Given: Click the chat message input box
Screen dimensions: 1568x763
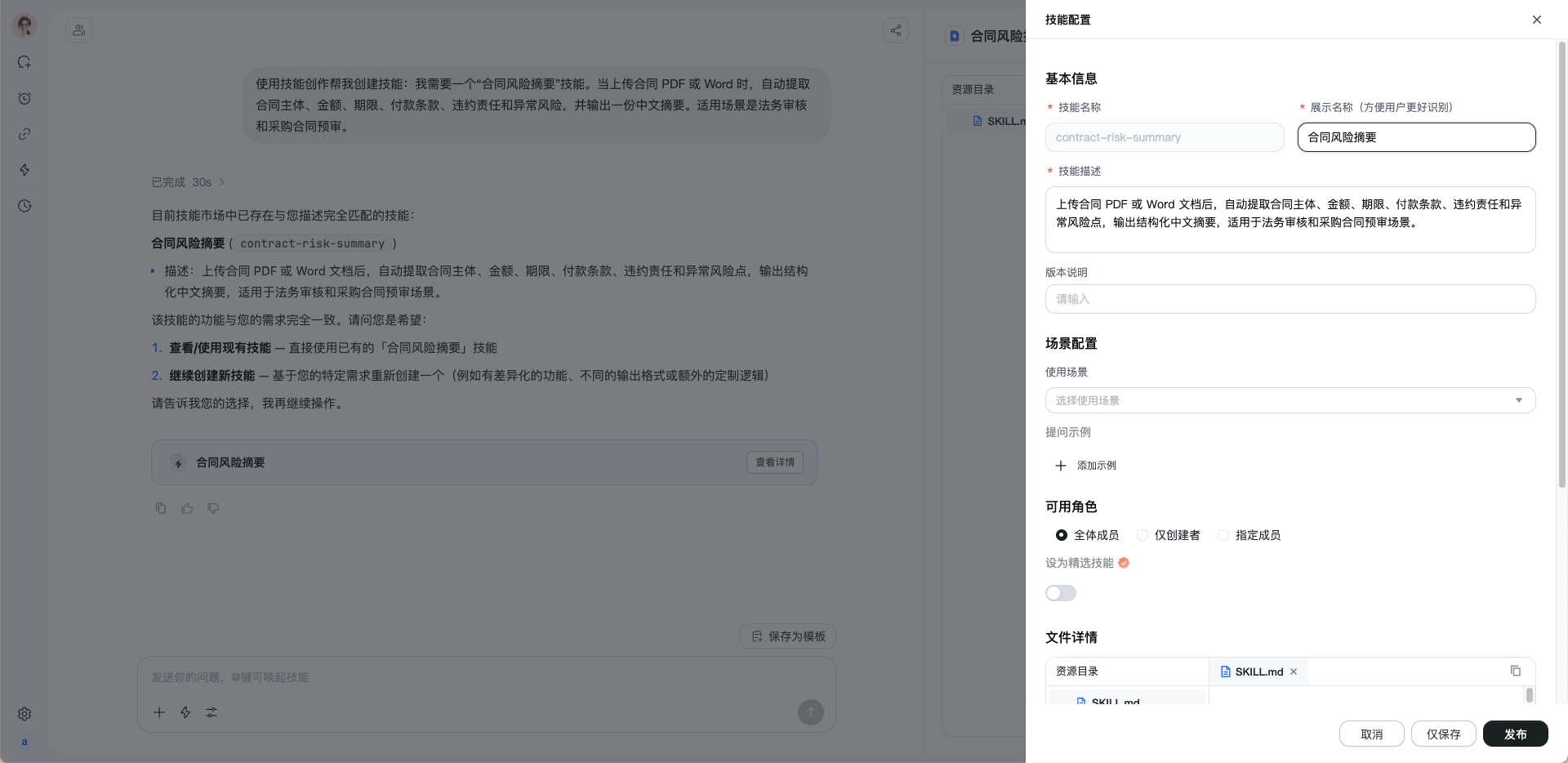Looking at the screenshot, I should pyautogui.click(x=487, y=677).
